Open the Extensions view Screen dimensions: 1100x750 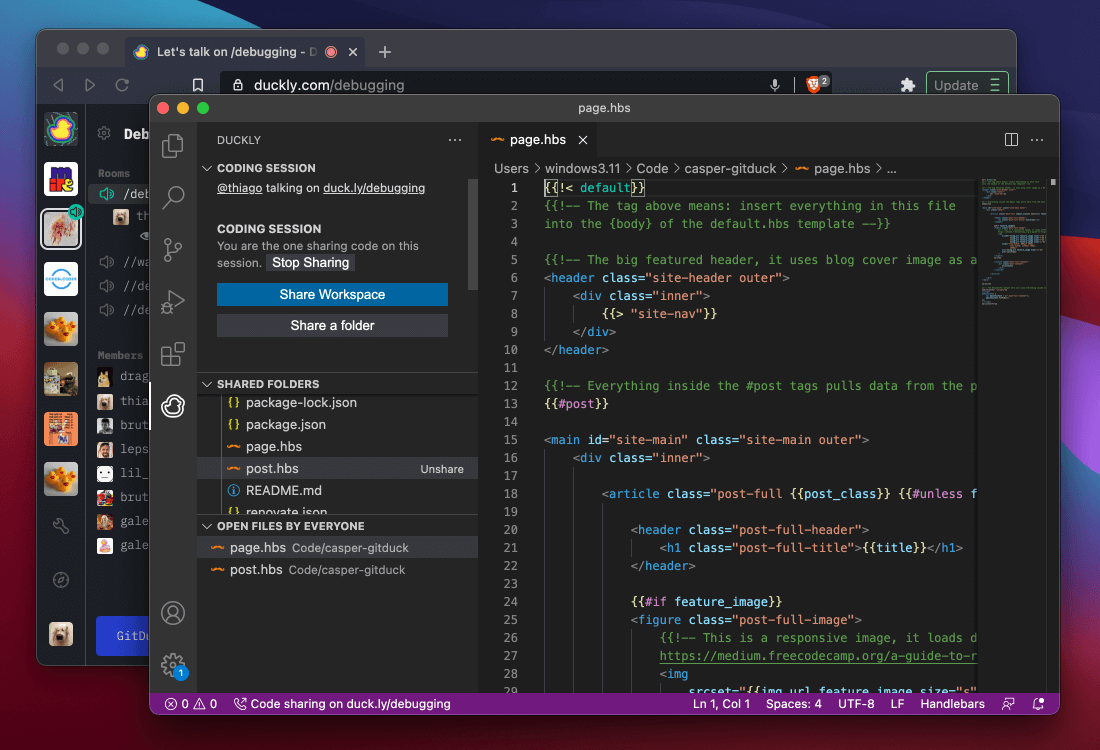tap(173, 354)
